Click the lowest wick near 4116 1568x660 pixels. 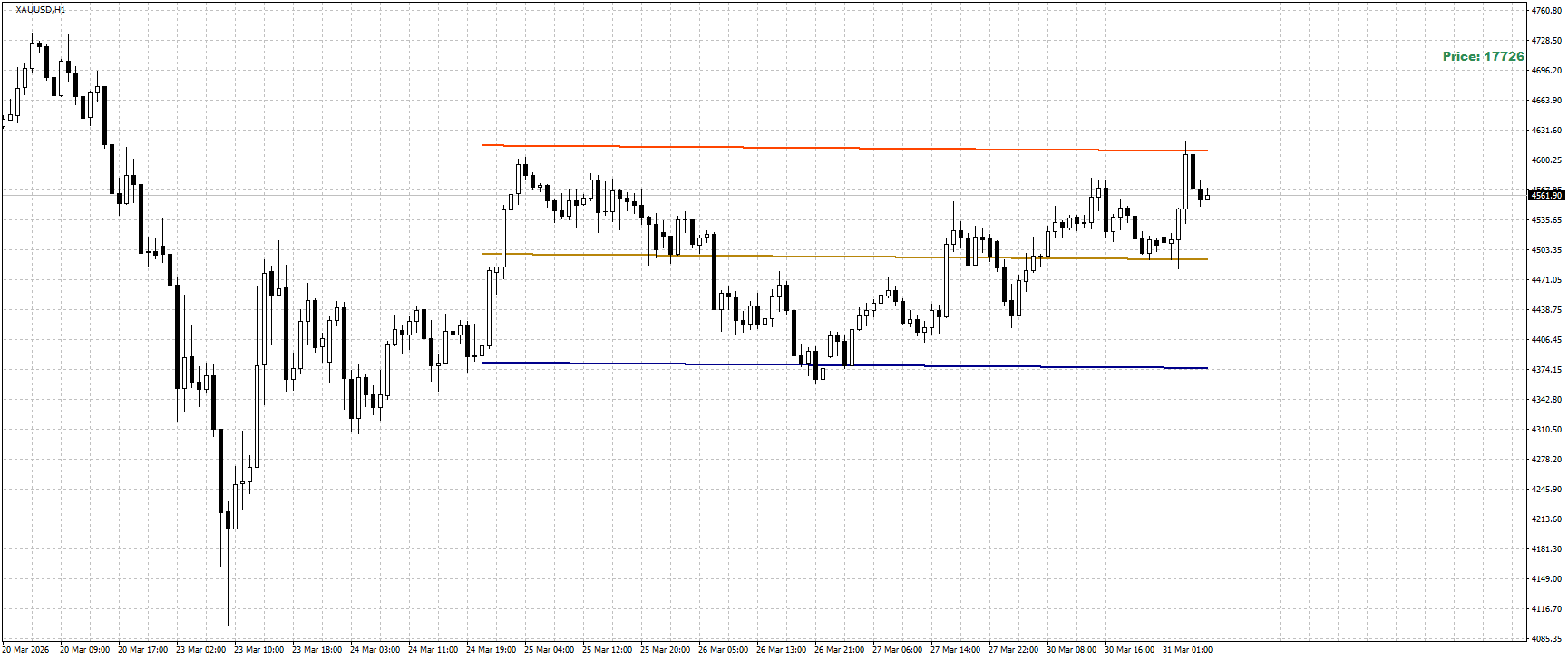coord(228,589)
